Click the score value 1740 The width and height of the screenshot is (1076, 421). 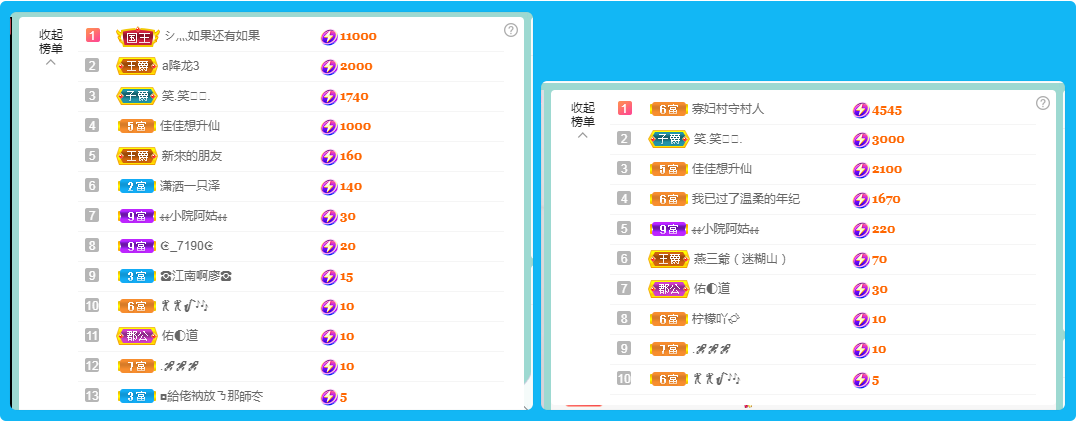(354, 97)
